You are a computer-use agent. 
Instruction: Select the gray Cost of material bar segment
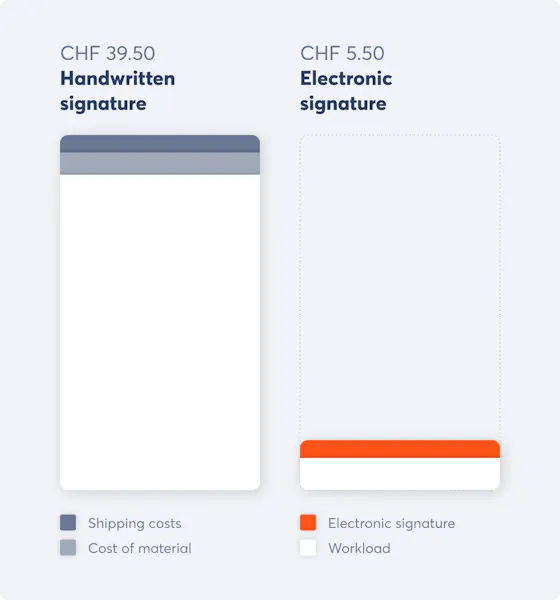pos(160,163)
